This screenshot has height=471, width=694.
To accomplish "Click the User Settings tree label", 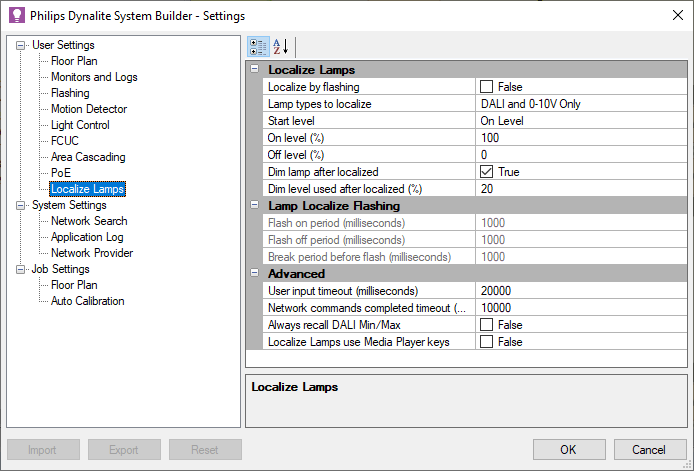I will point(63,45).
